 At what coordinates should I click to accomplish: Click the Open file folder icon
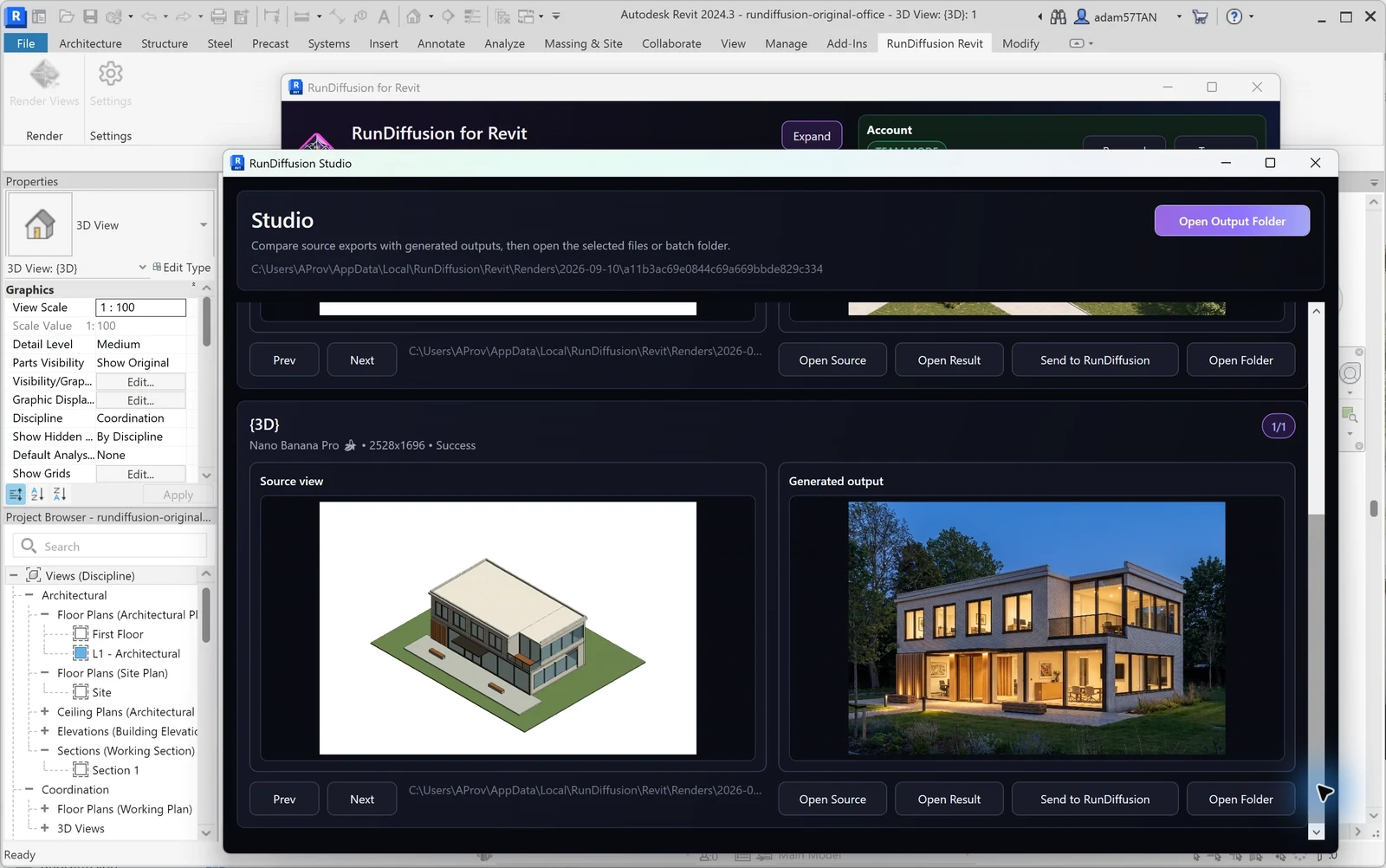click(66, 16)
